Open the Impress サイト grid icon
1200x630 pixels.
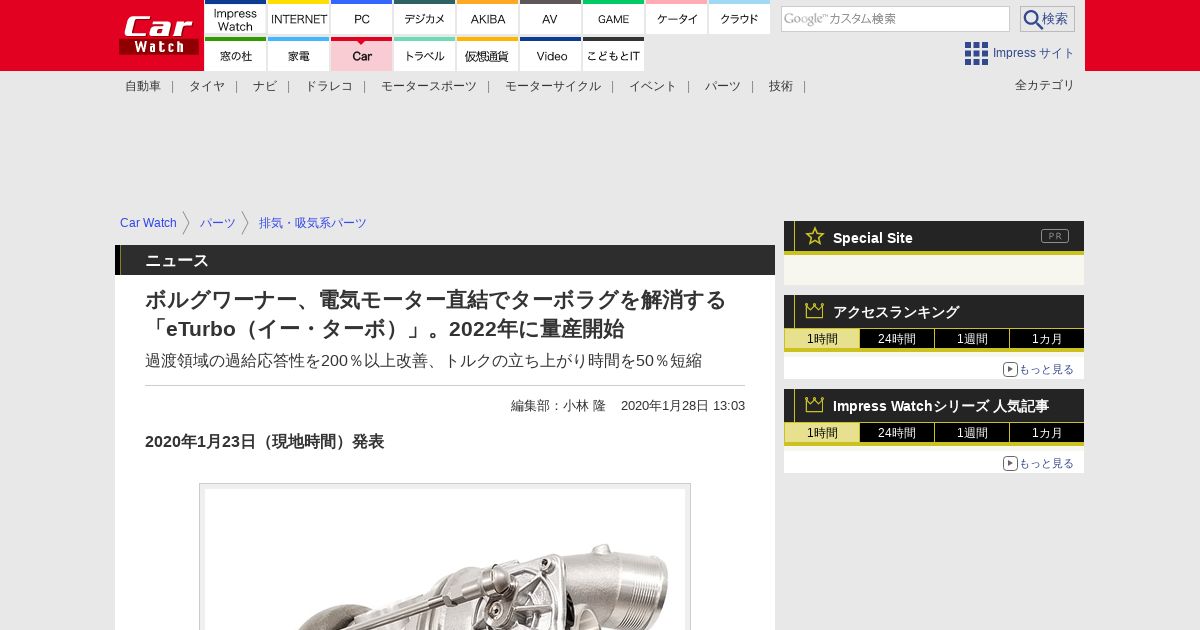coord(976,53)
